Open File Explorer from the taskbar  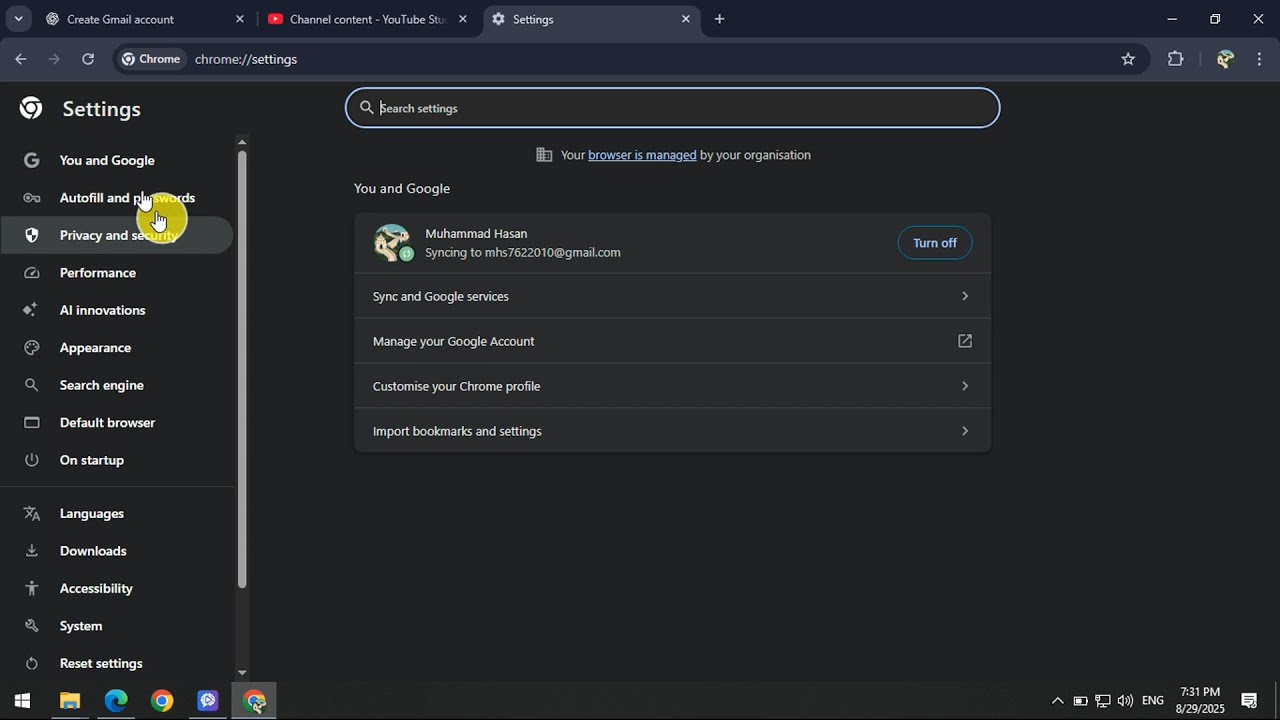[70, 701]
